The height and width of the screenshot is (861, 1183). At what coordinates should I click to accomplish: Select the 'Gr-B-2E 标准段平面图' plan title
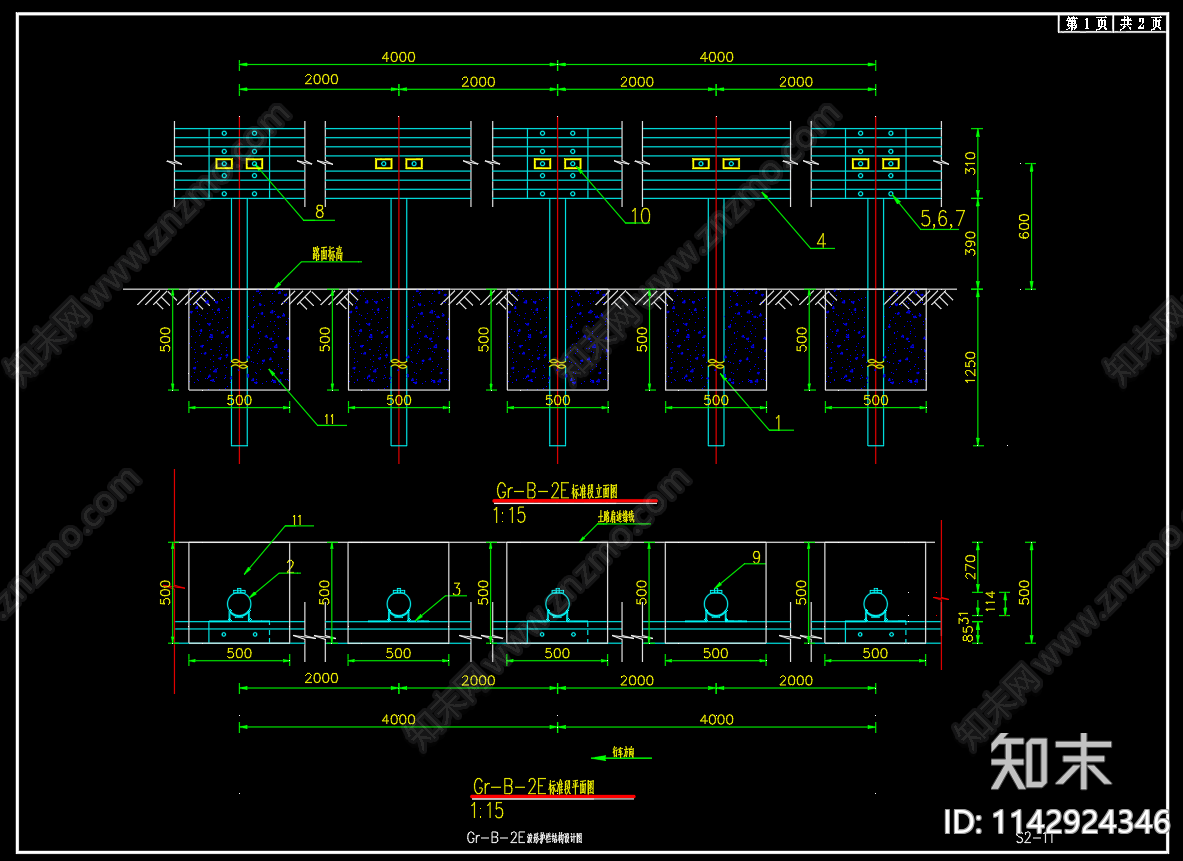(533, 787)
